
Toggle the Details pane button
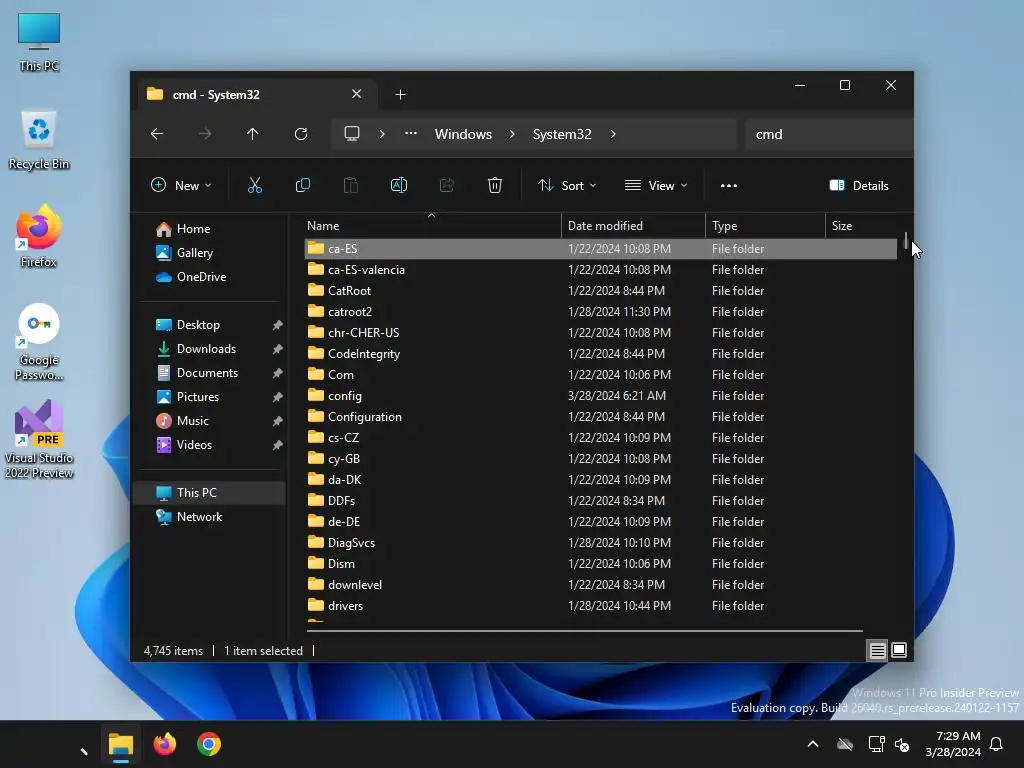859,185
